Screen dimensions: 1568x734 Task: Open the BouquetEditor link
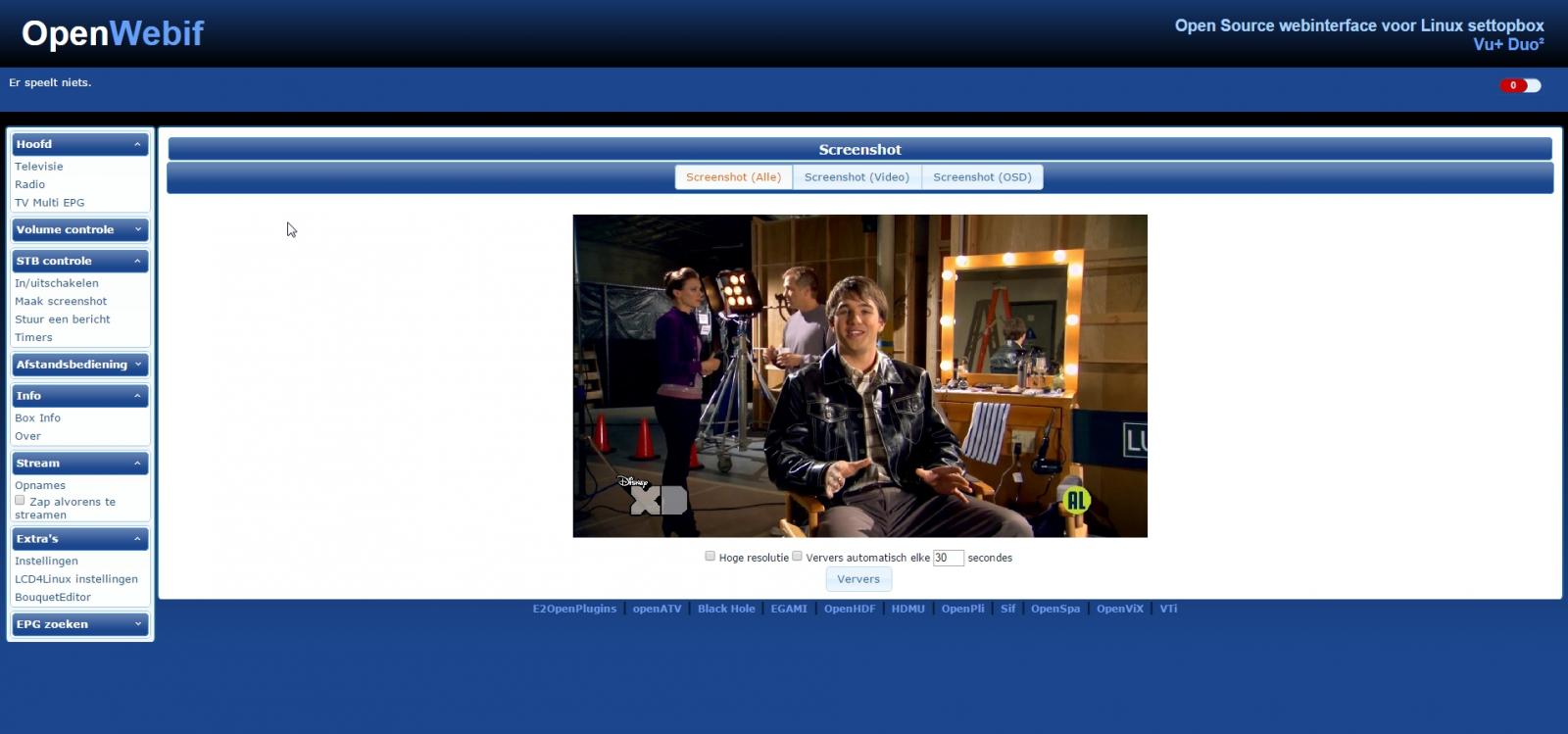[x=53, y=598]
